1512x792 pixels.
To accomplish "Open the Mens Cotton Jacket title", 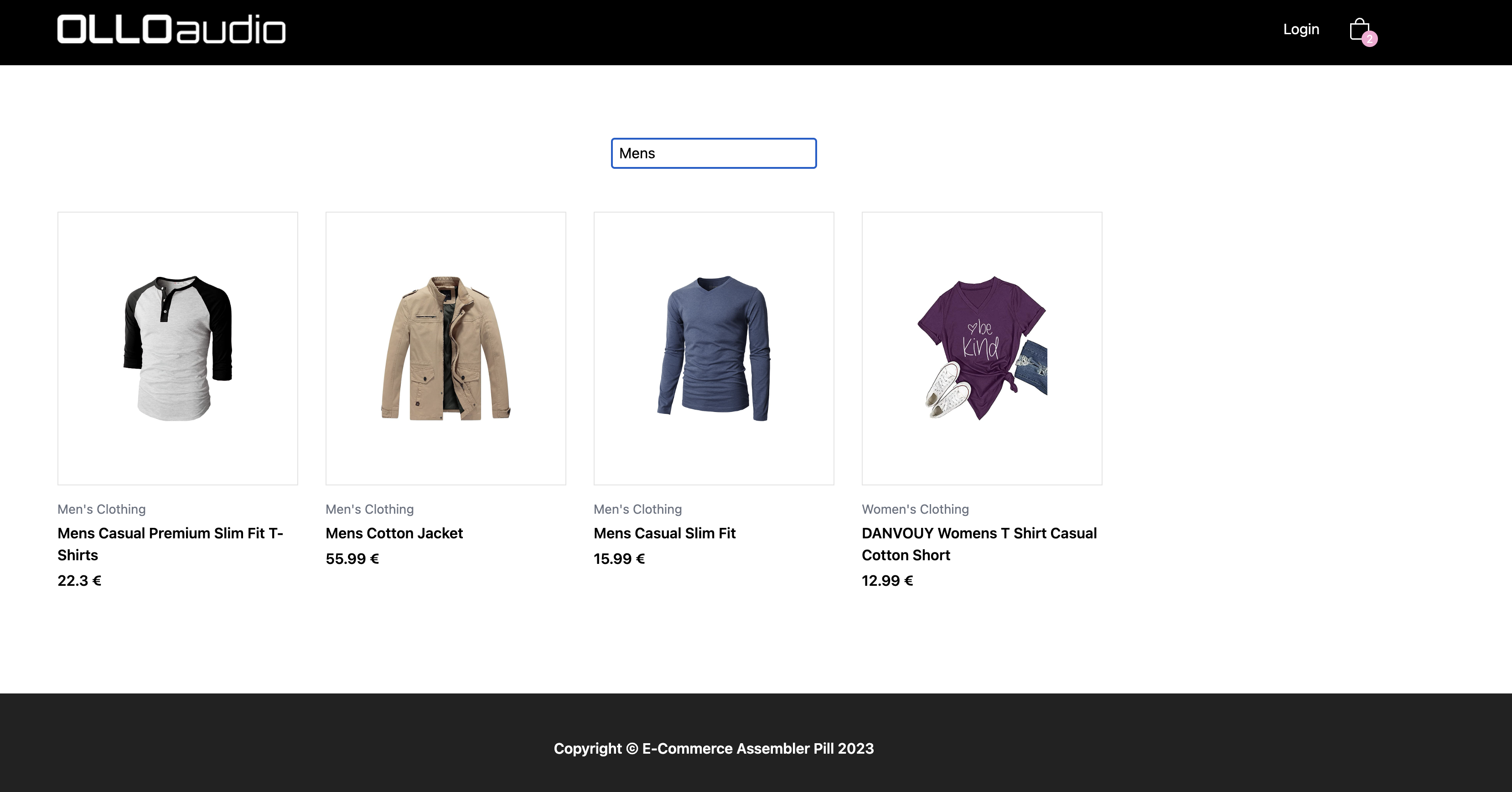I will pyautogui.click(x=394, y=533).
